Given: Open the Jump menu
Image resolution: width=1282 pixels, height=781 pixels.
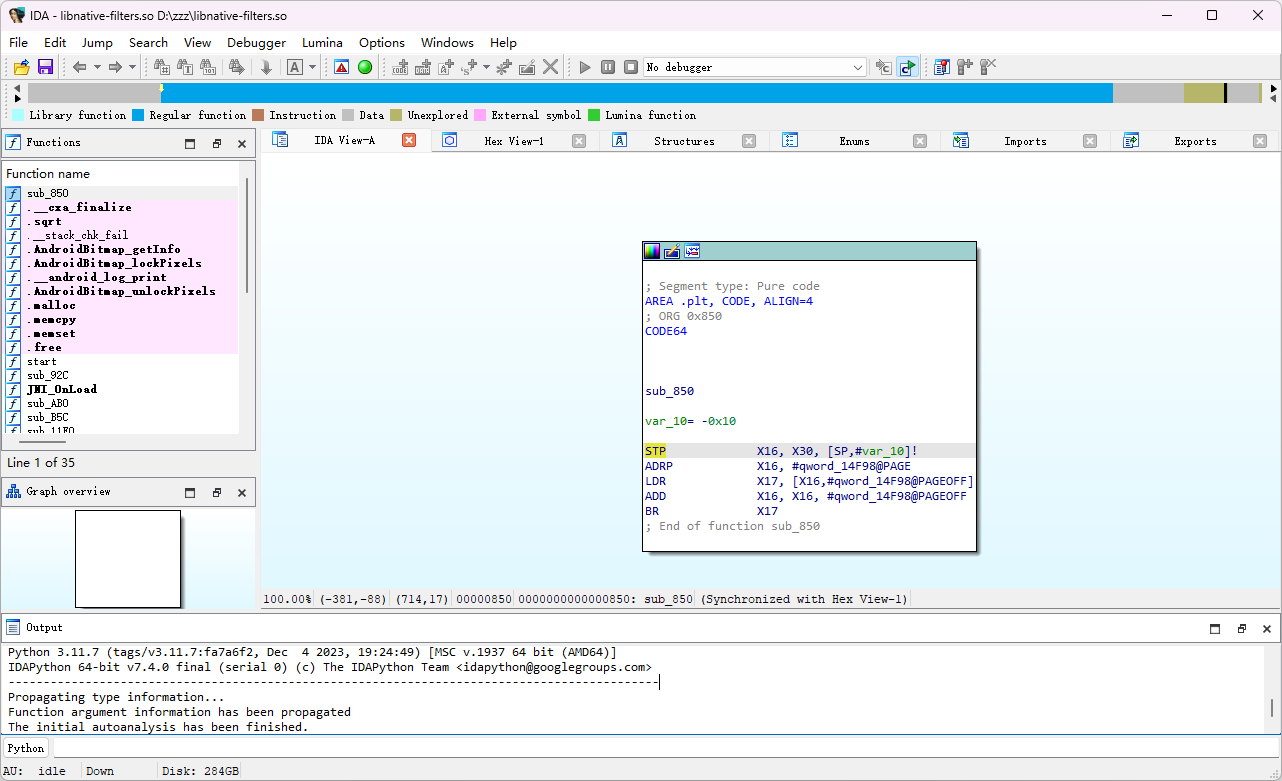Looking at the screenshot, I should [97, 42].
